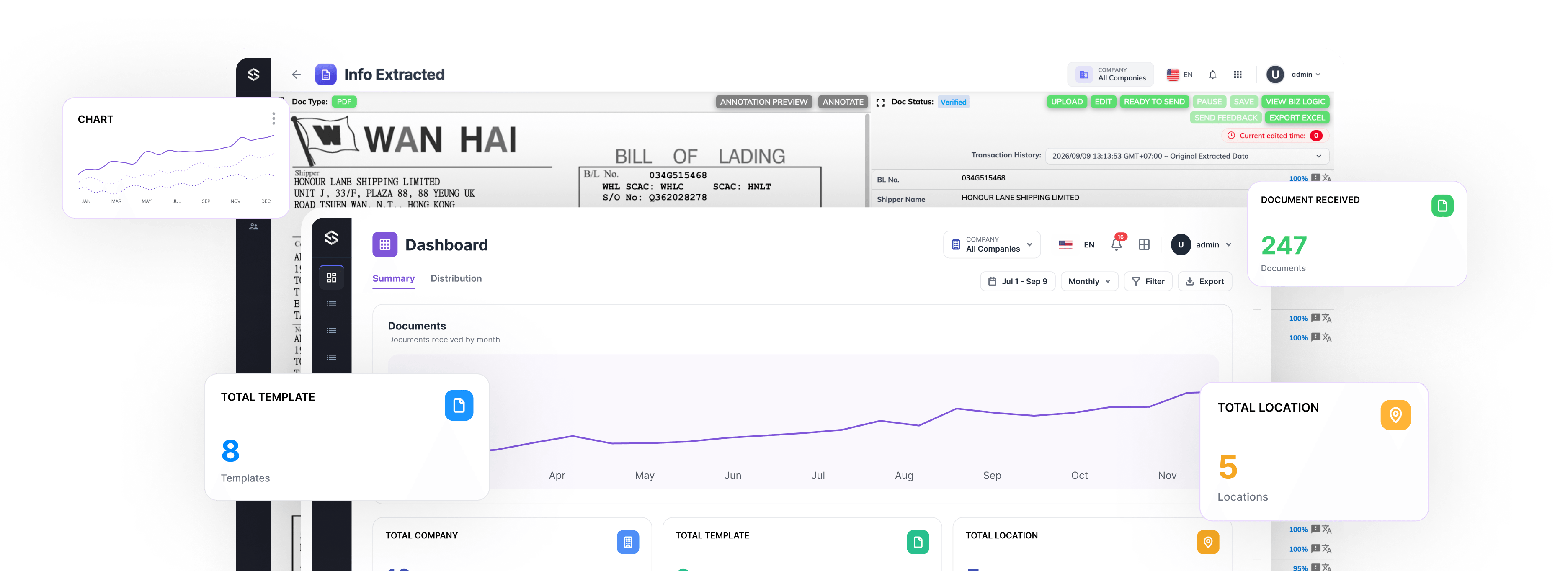Click comment icon on BL No. row
Screen dimensions: 1568x571
pyautogui.click(x=1315, y=178)
